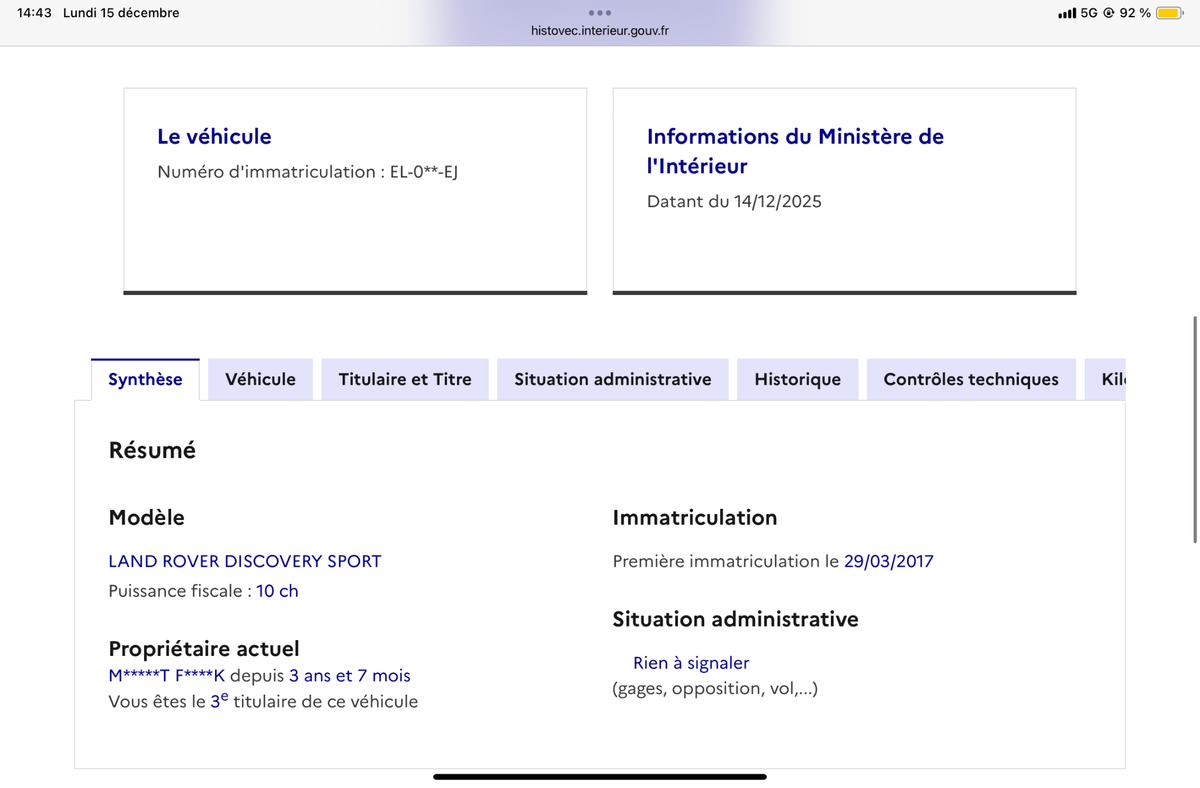The image size is (1200, 788).
Task: Tap the clock time 14:43
Action: (x=34, y=13)
